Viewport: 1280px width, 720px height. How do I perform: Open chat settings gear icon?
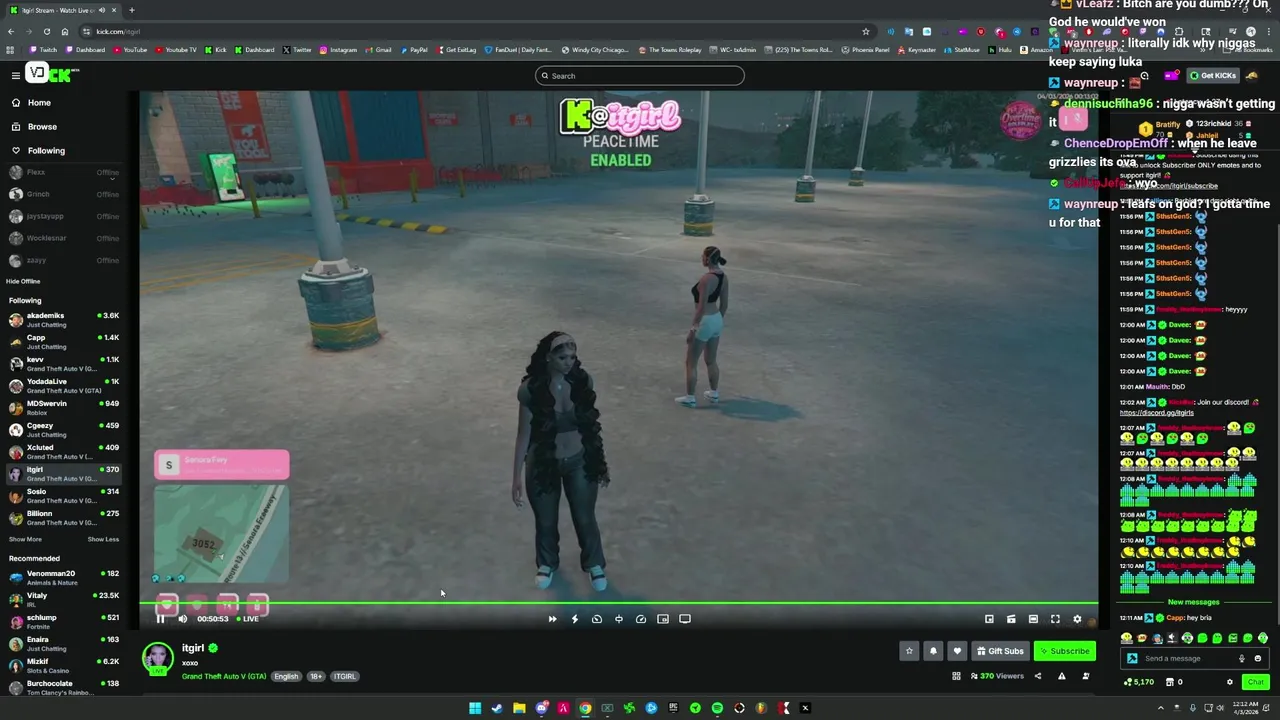tap(1230, 682)
